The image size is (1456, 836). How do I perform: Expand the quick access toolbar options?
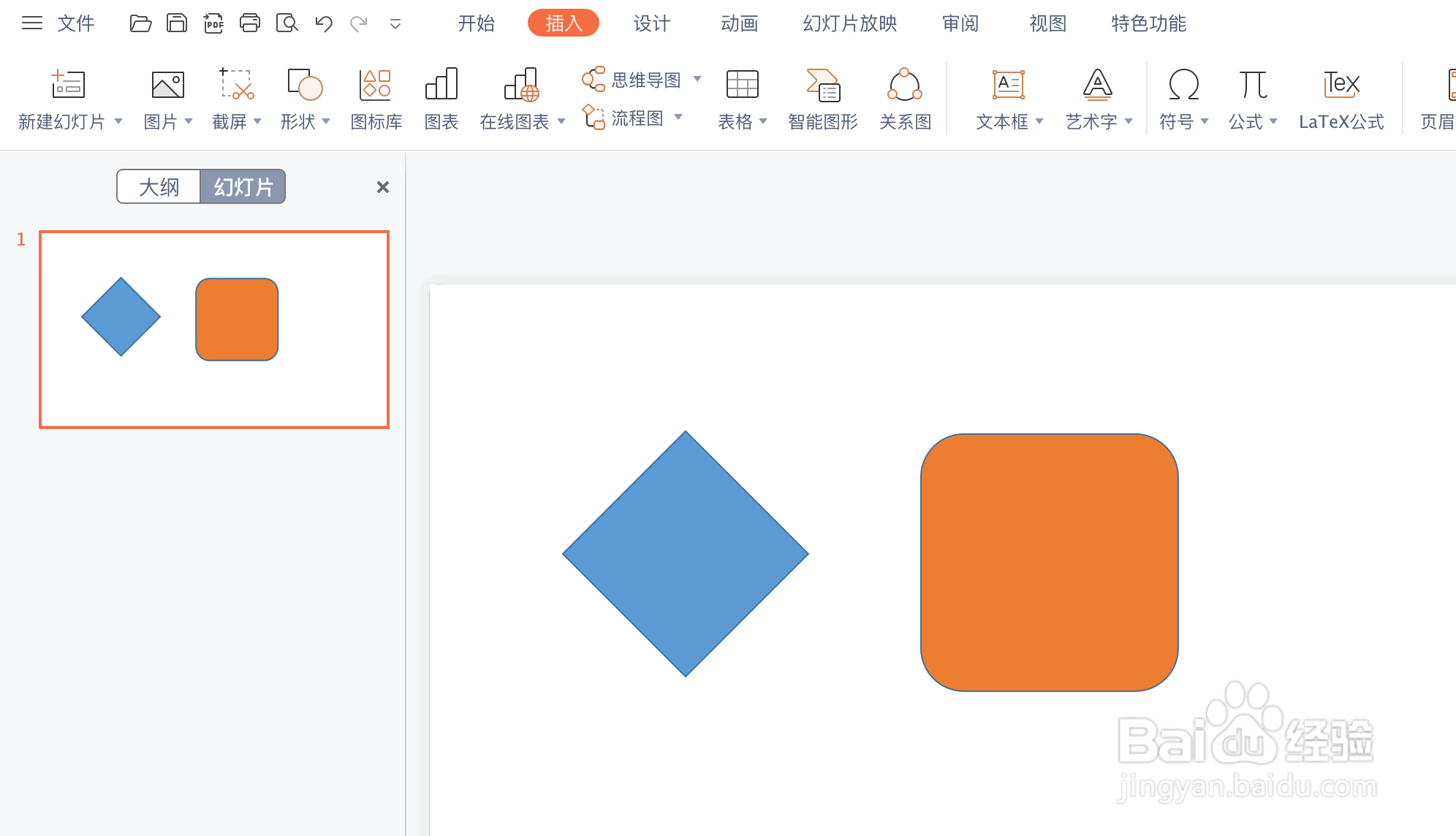coord(395,24)
